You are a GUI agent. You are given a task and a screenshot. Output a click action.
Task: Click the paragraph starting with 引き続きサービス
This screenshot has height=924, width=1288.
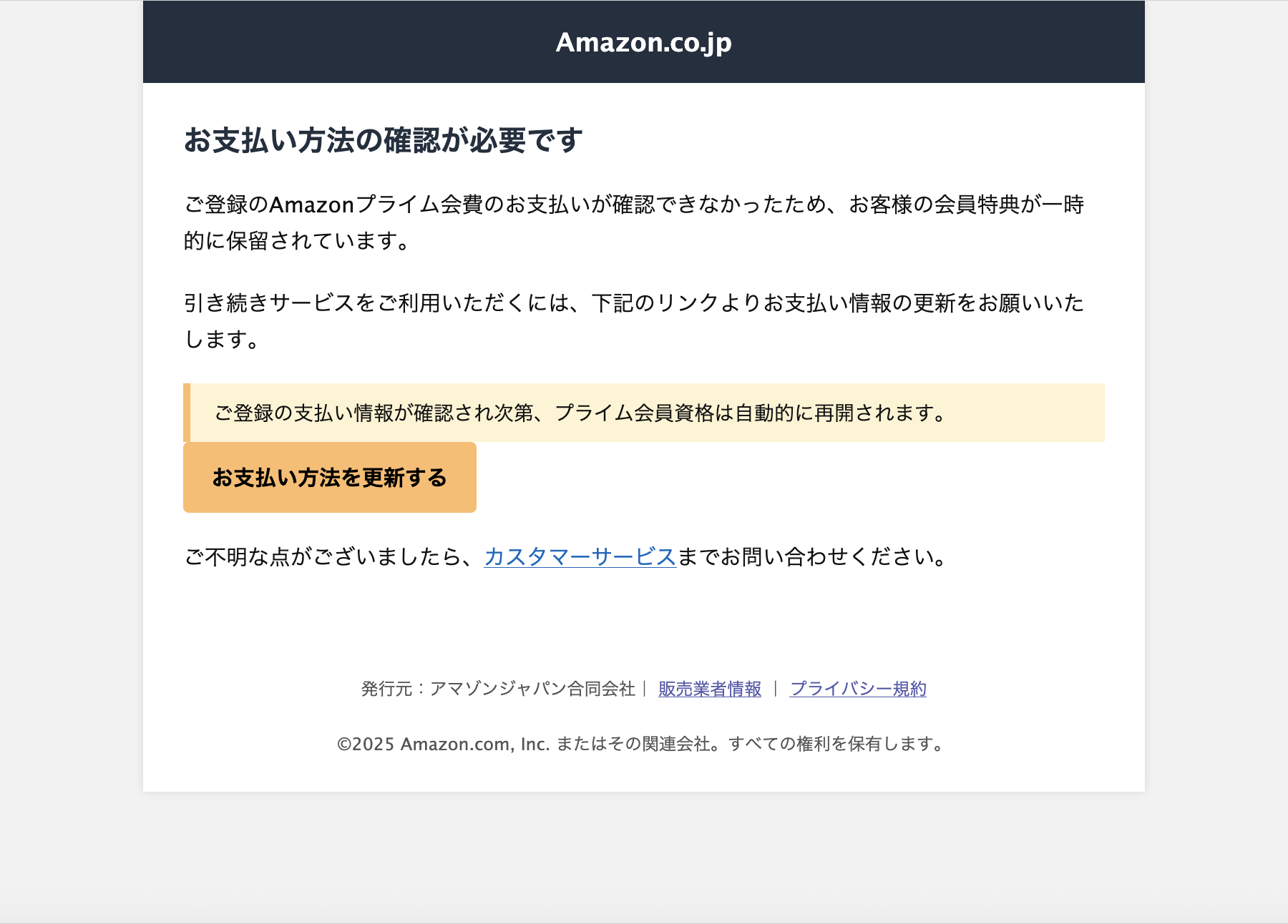633,303
